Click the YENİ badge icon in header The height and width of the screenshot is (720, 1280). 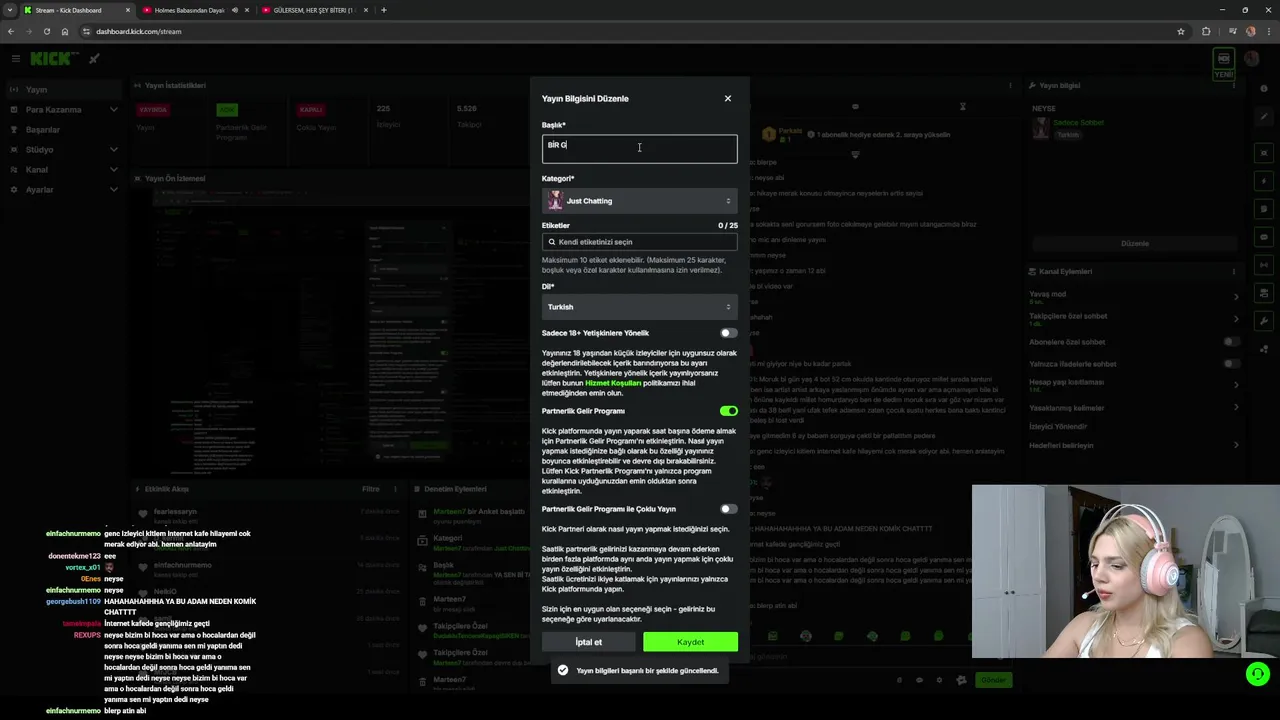pos(1223,64)
